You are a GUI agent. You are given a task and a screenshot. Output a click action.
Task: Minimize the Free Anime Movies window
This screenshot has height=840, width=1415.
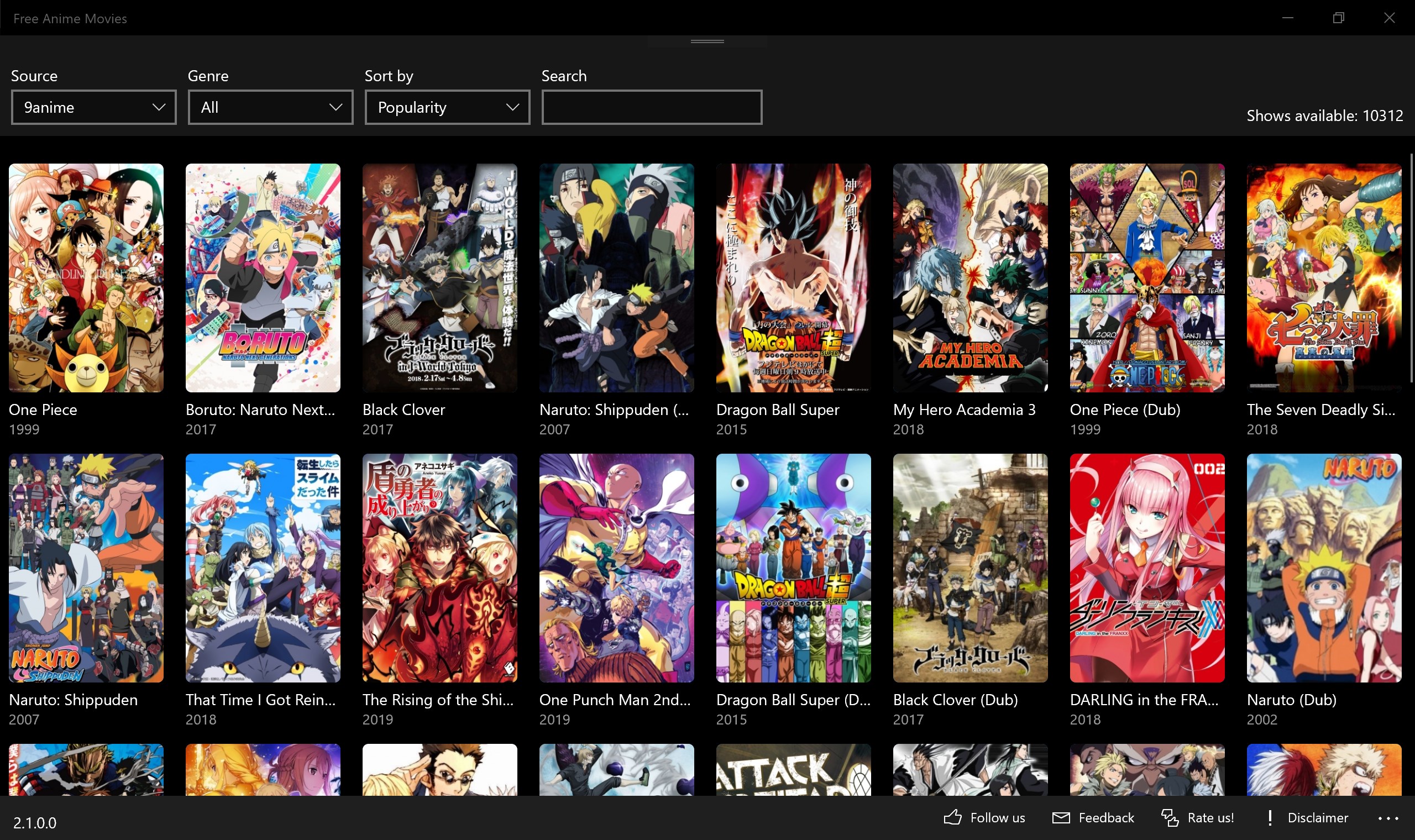[x=1288, y=18]
